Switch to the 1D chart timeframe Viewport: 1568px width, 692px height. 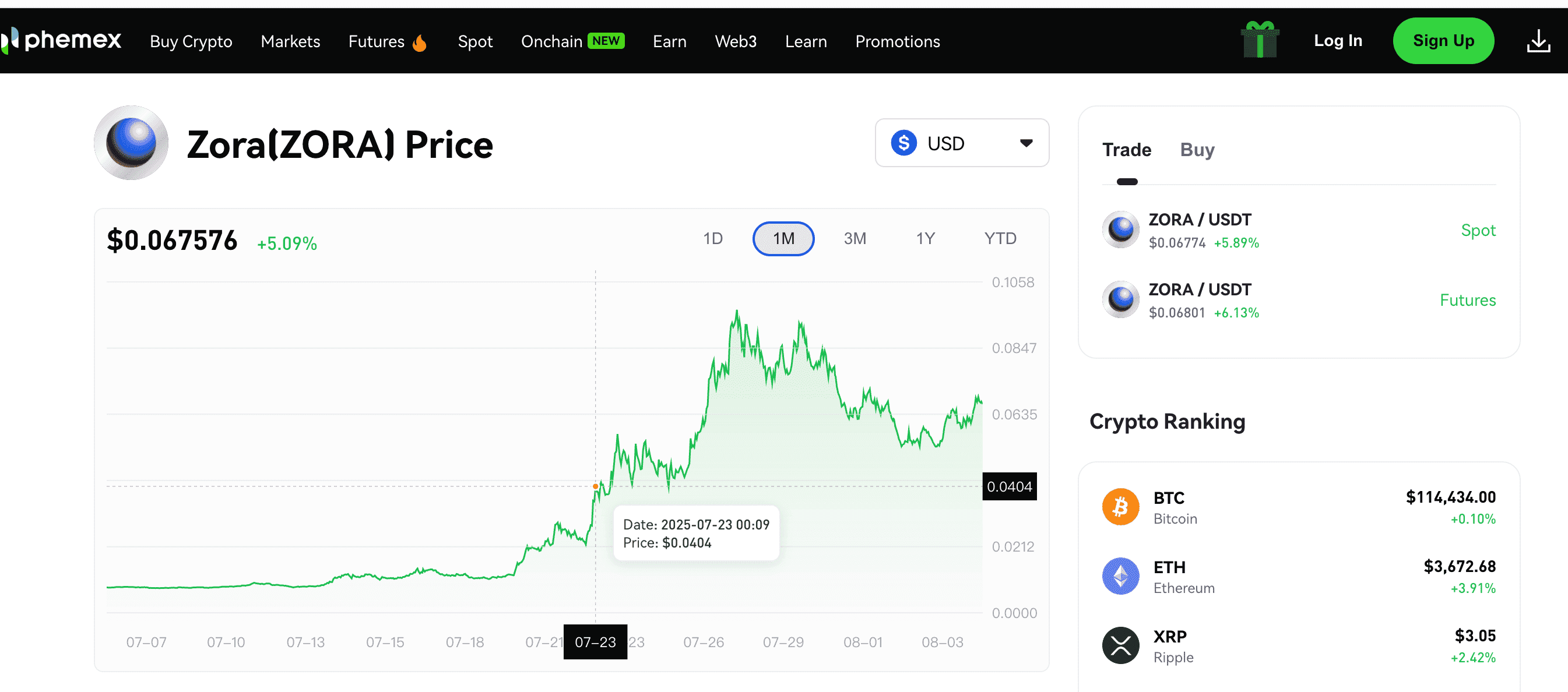713,238
